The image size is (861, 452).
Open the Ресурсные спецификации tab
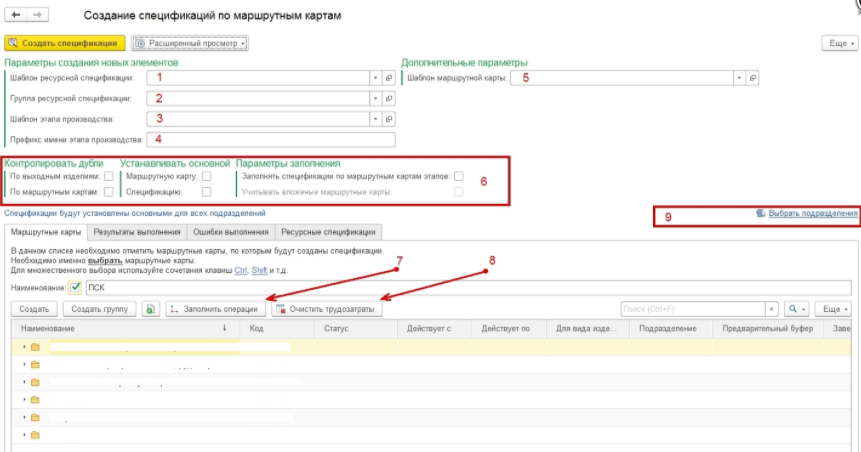[328, 232]
